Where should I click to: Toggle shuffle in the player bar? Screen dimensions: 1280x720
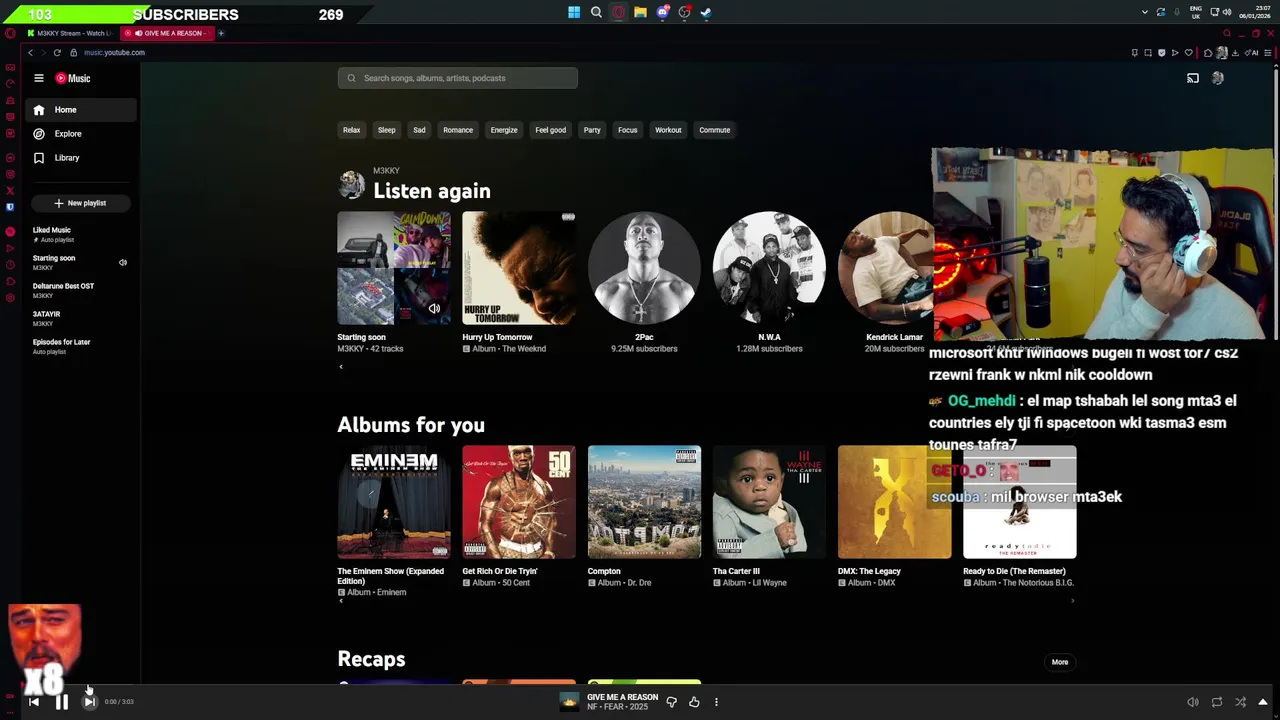(1240, 702)
